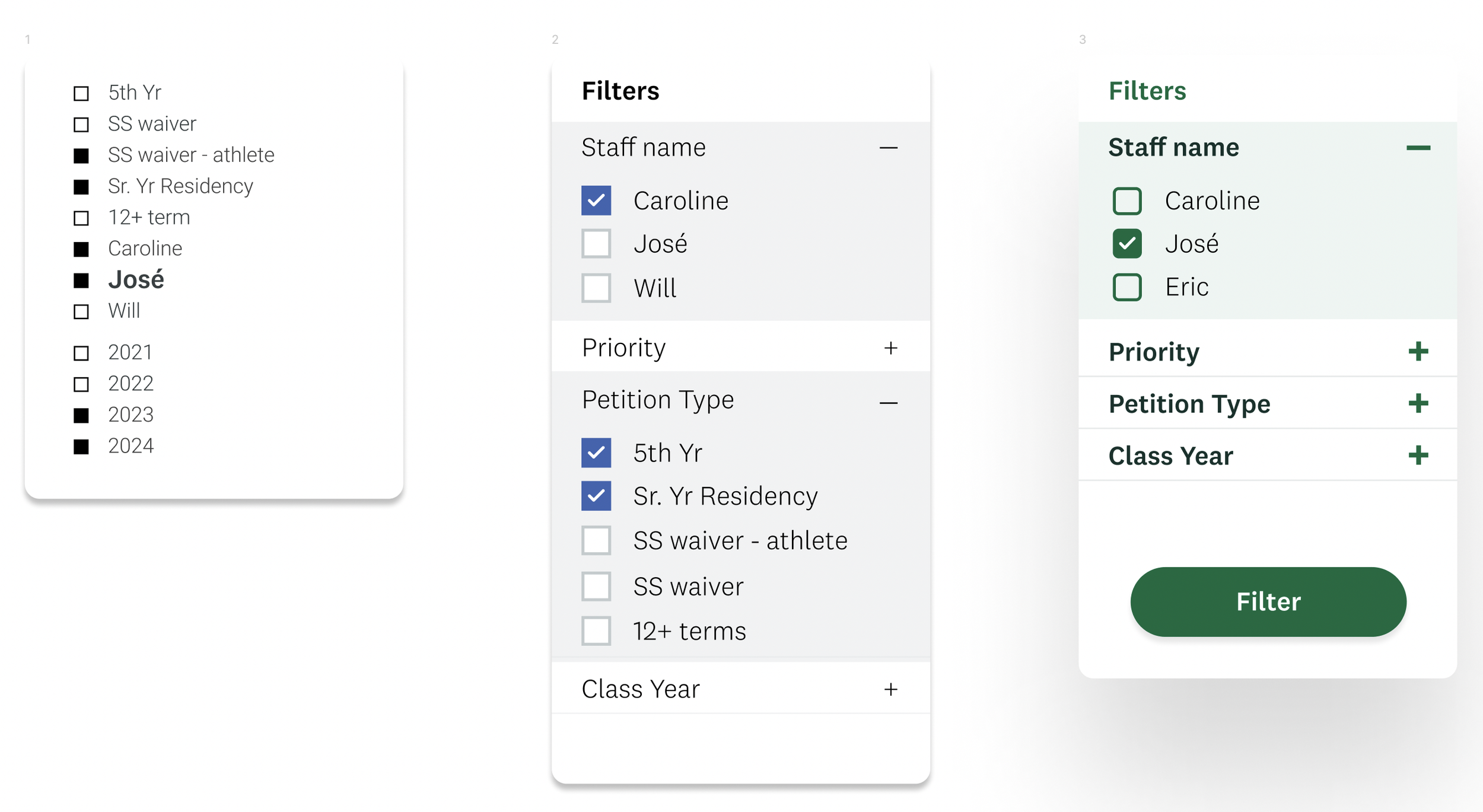Collapse Petition Type minus icon
This screenshot has height=812, width=1483.
point(888,403)
